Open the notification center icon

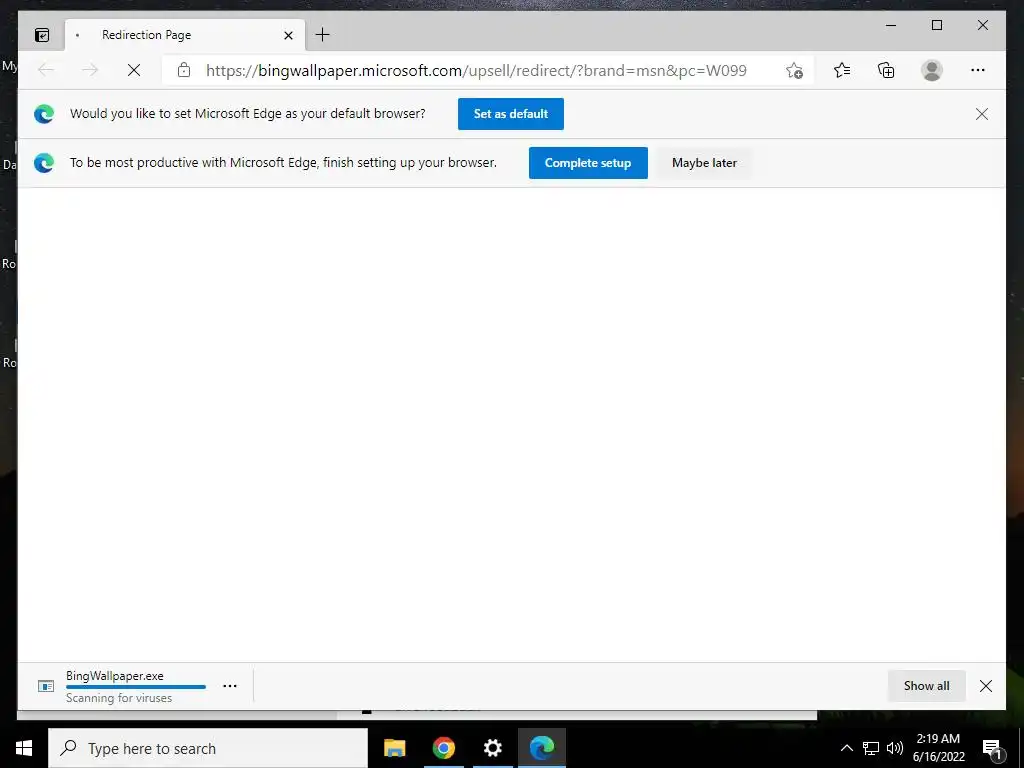(x=992, y=749)
